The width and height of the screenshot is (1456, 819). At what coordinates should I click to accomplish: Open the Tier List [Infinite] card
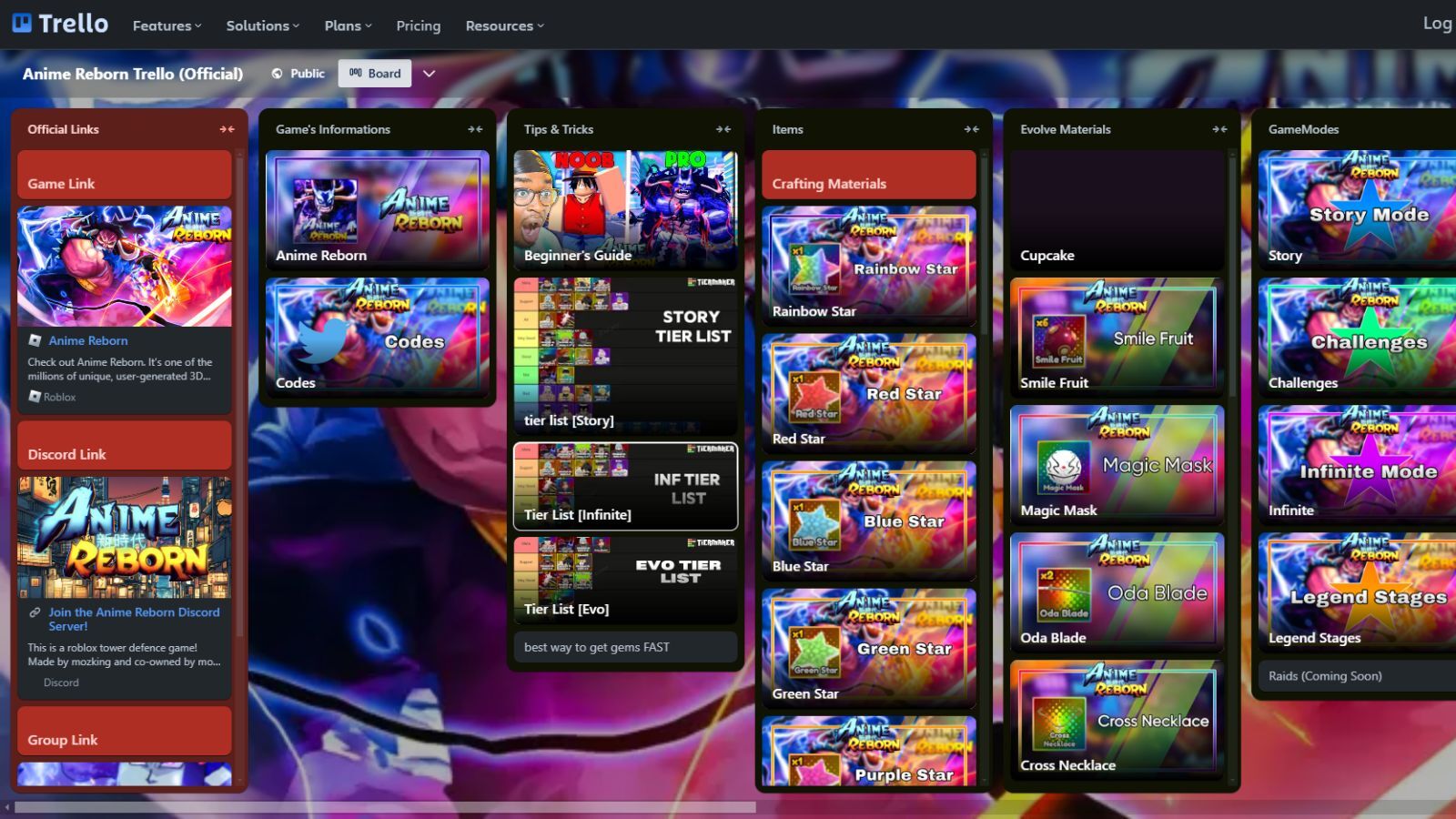[x=625, y=486]
